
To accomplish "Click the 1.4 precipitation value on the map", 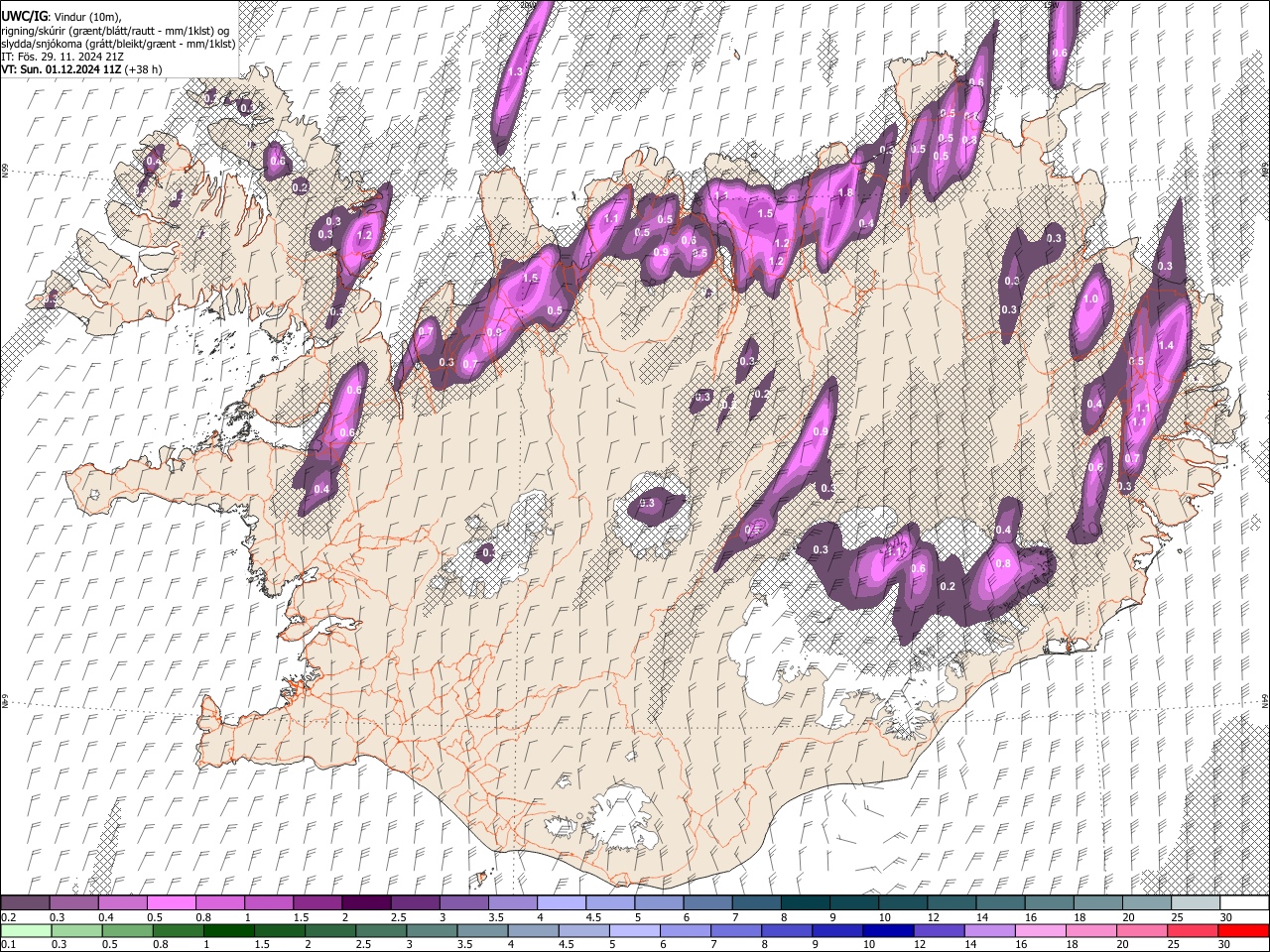I will point(1167,345).
